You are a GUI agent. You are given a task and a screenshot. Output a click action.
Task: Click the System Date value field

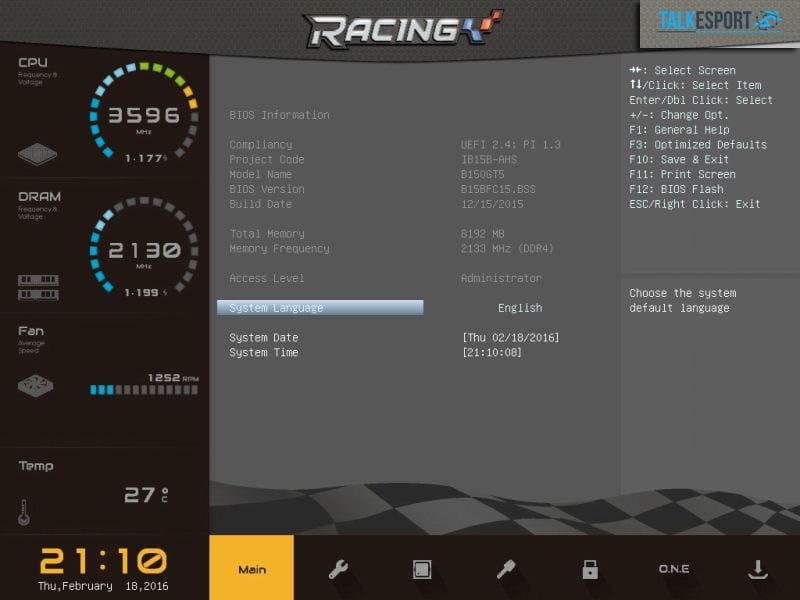click(x=510, y=338)
